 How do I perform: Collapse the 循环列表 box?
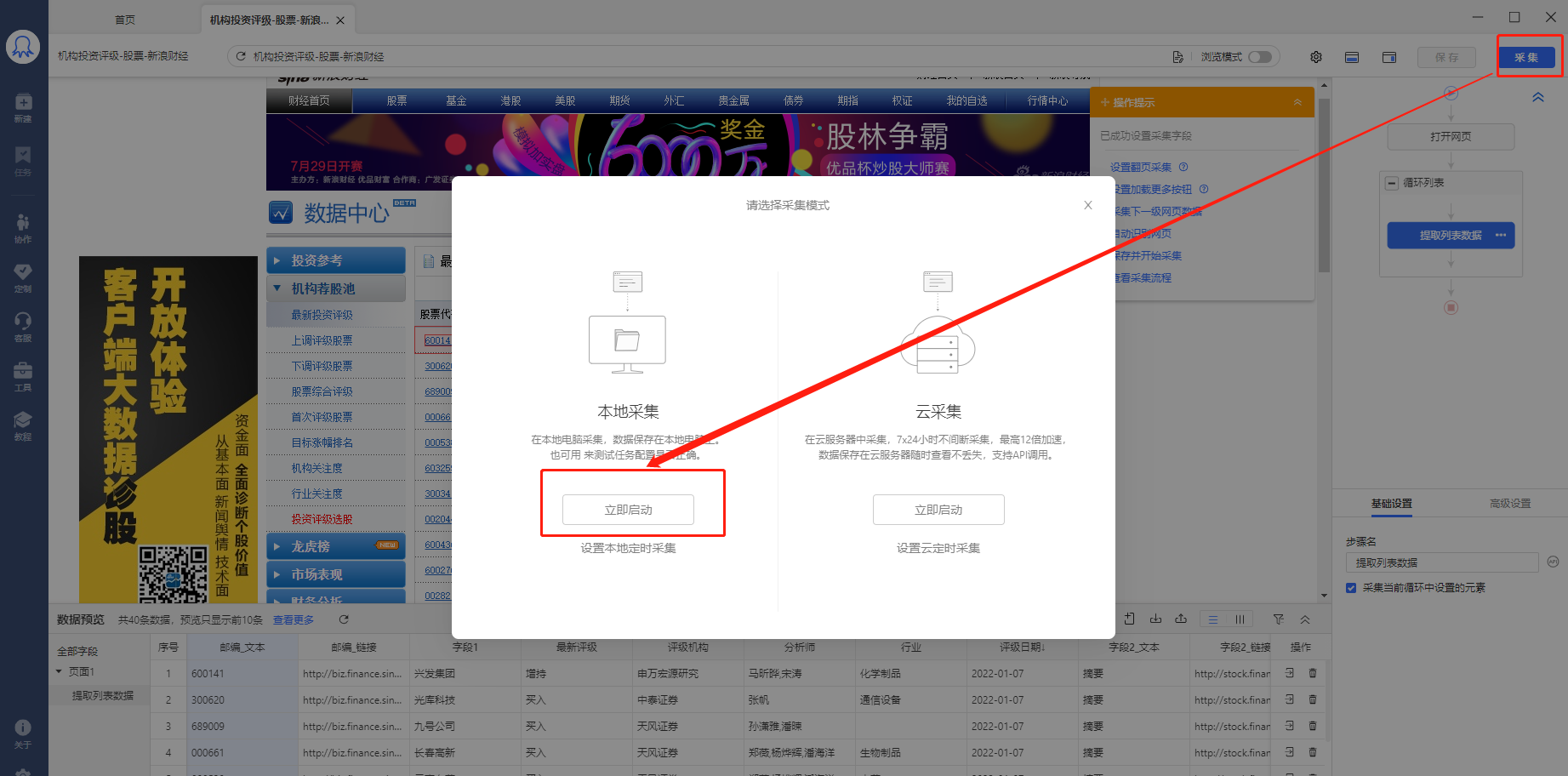click(x=1392, y=183)
